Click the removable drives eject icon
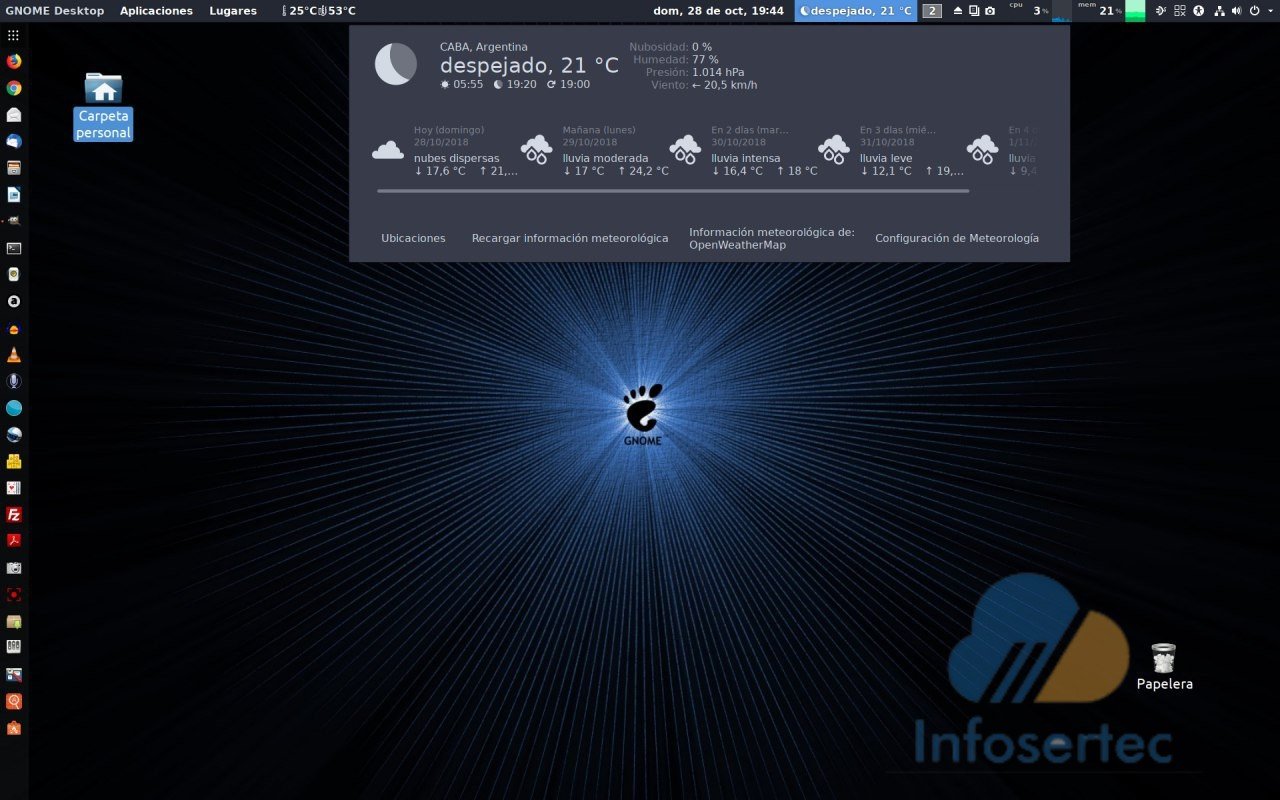The width and height of the screenshot is (1280, 800). click(x=958, y=11)
